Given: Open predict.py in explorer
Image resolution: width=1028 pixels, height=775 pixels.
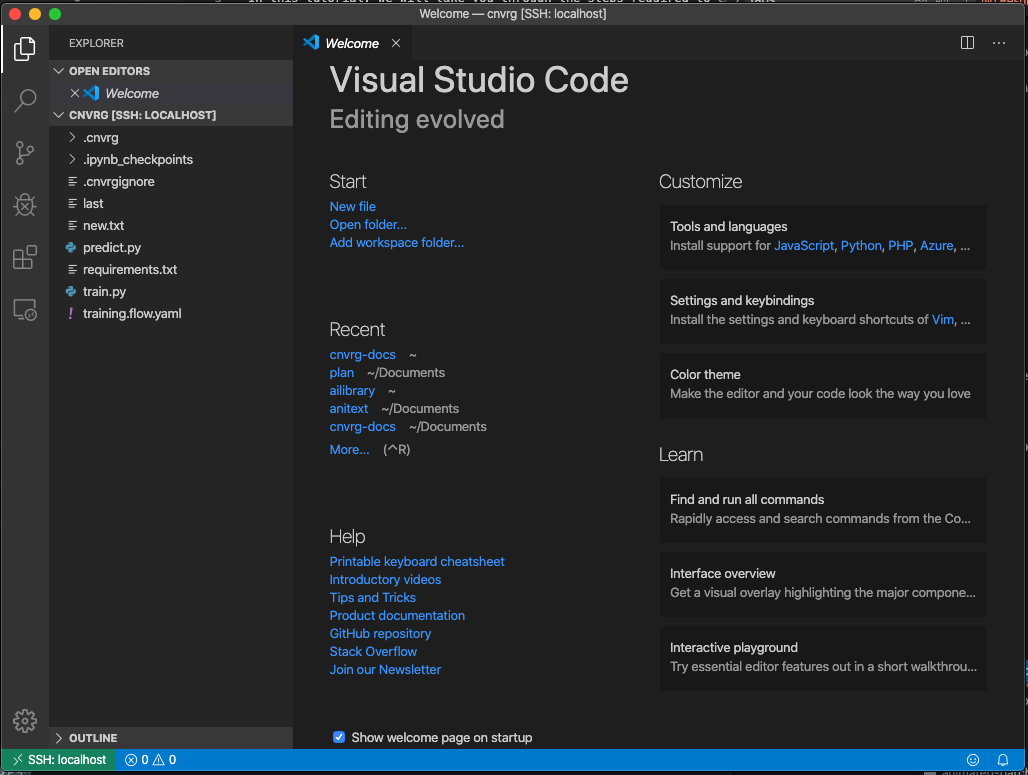Looking at the screenshot, I should pos(170,247).
